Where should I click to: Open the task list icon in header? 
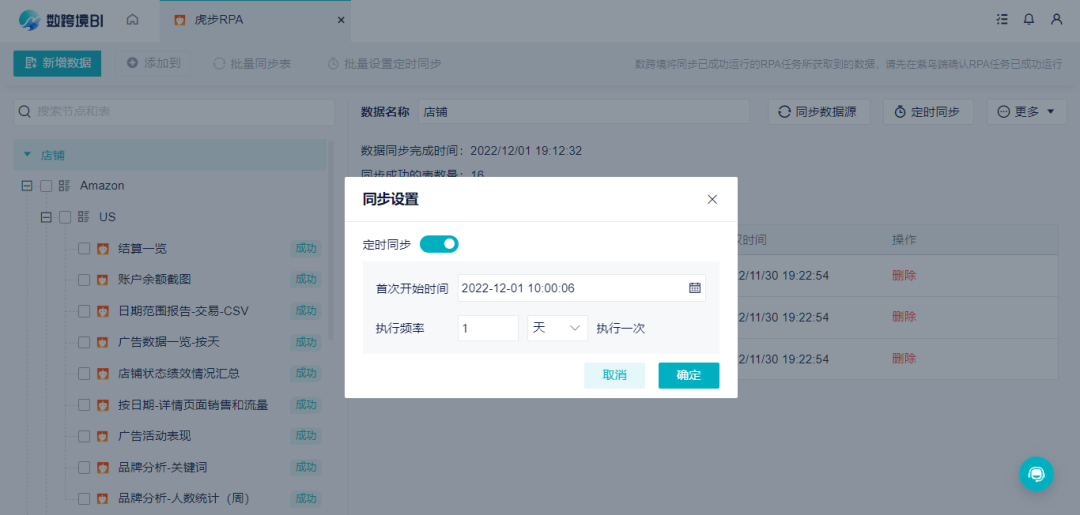click(x=1001, y=19)
